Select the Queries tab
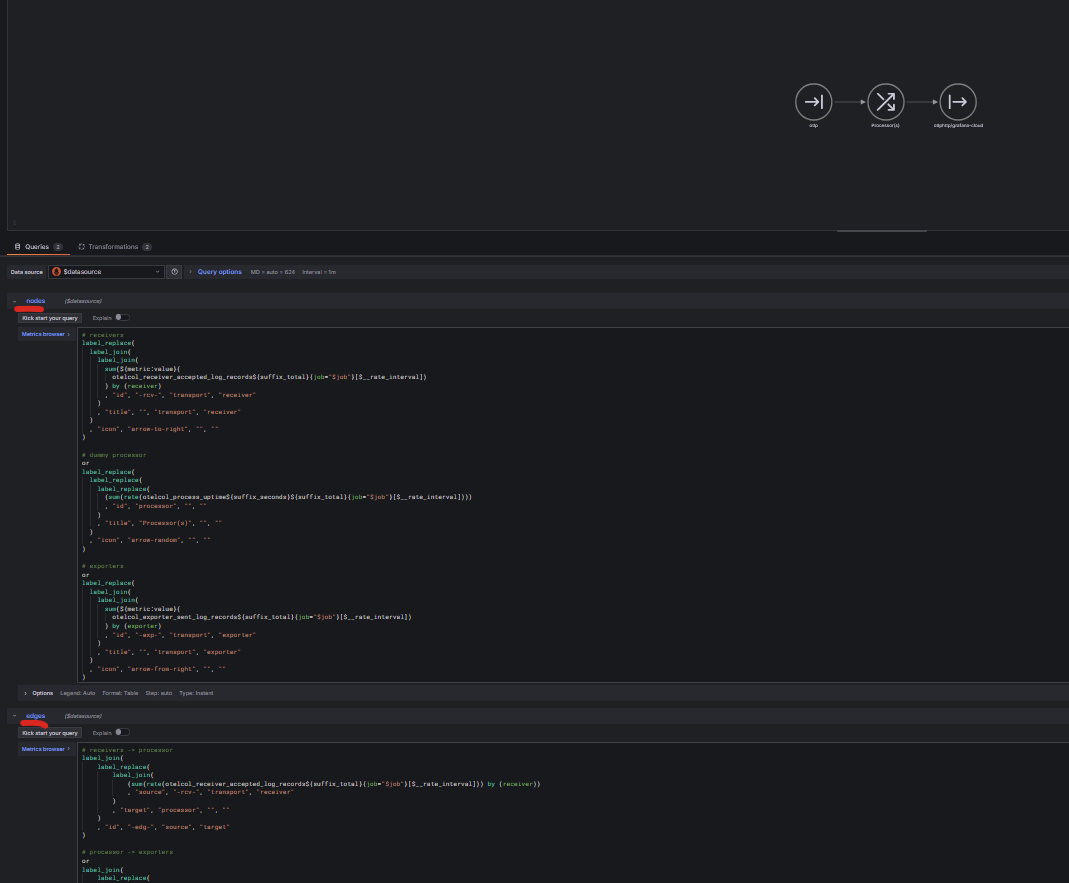Image resolution: width=1069 pixels, height=883 pixels. [37, 246]
